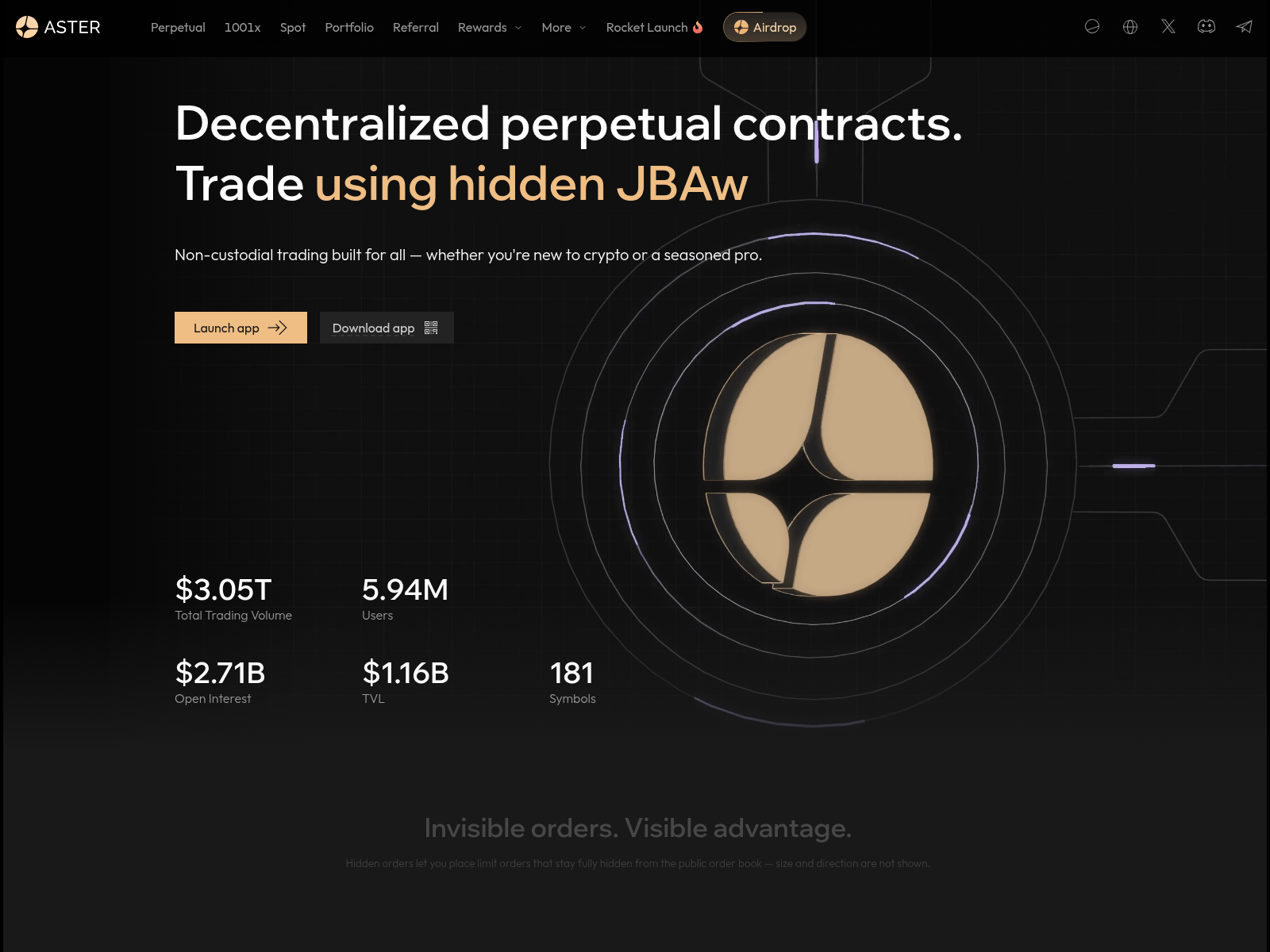Click the Rocket Launch link

pos(647,27)
